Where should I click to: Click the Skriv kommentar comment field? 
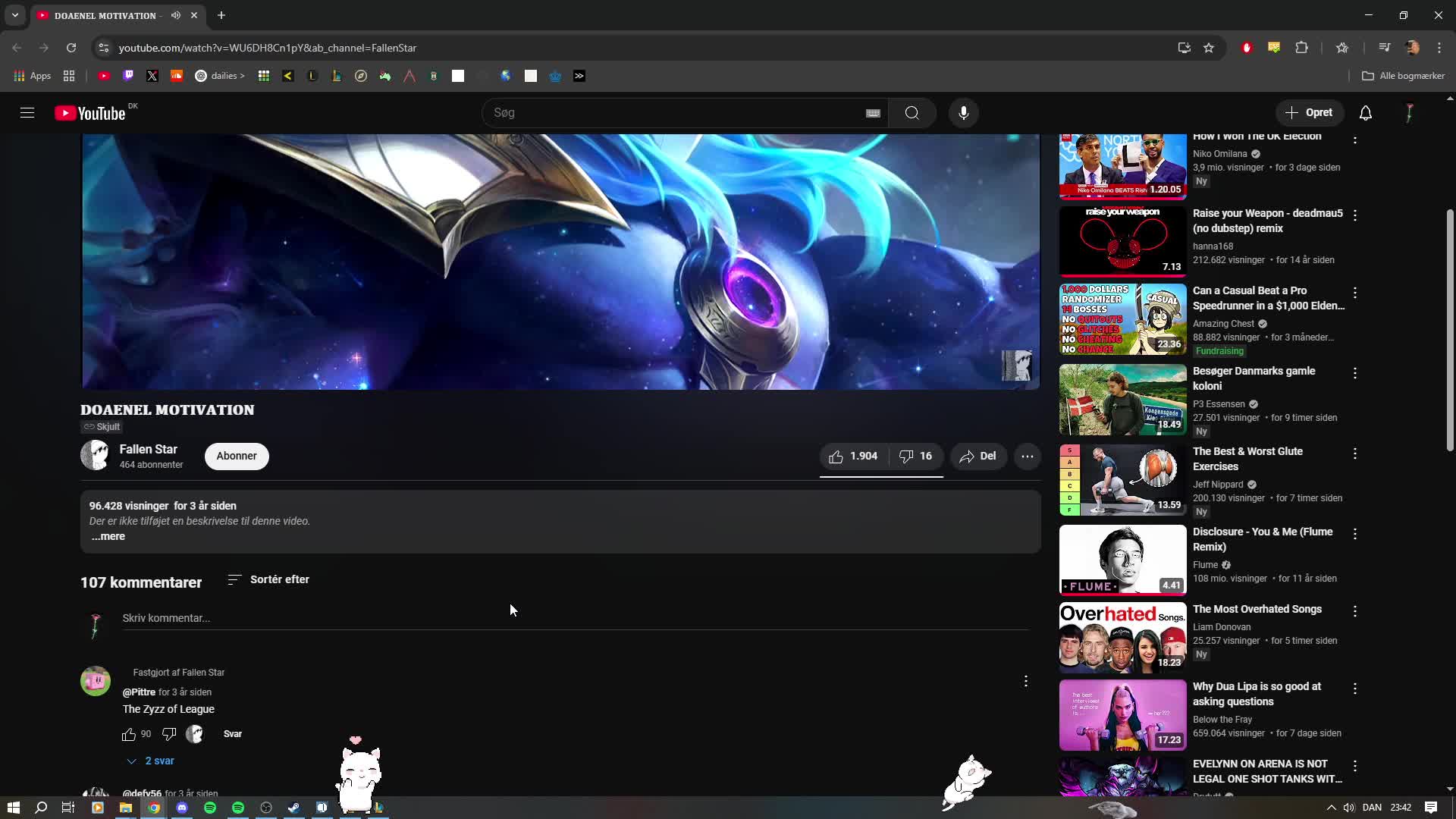575,619
